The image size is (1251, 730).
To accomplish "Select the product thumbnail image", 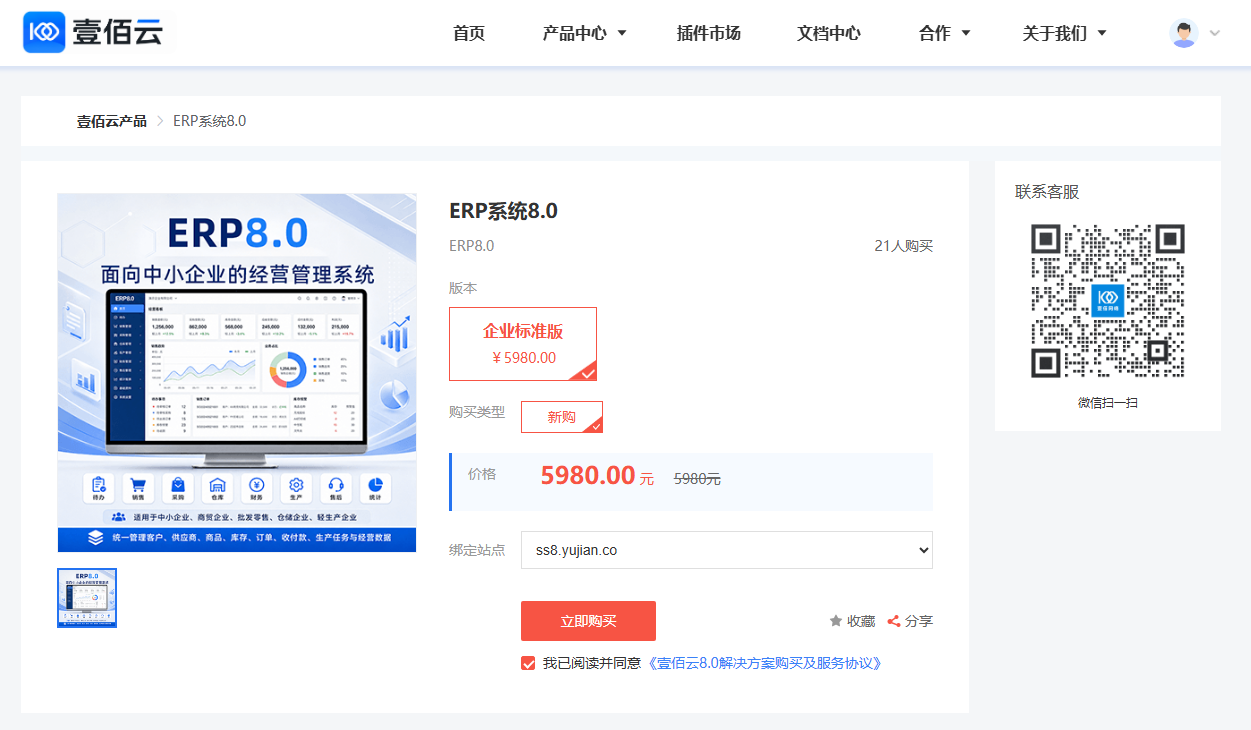I will (x=87, y=598).
